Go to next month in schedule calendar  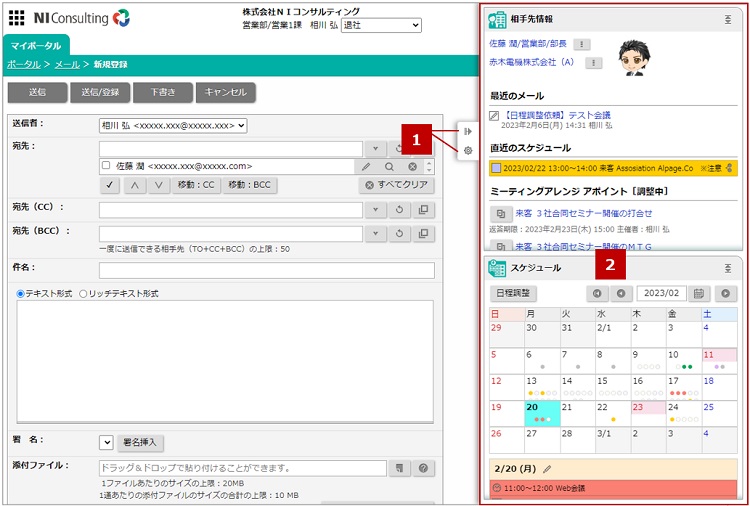(726, 293)
